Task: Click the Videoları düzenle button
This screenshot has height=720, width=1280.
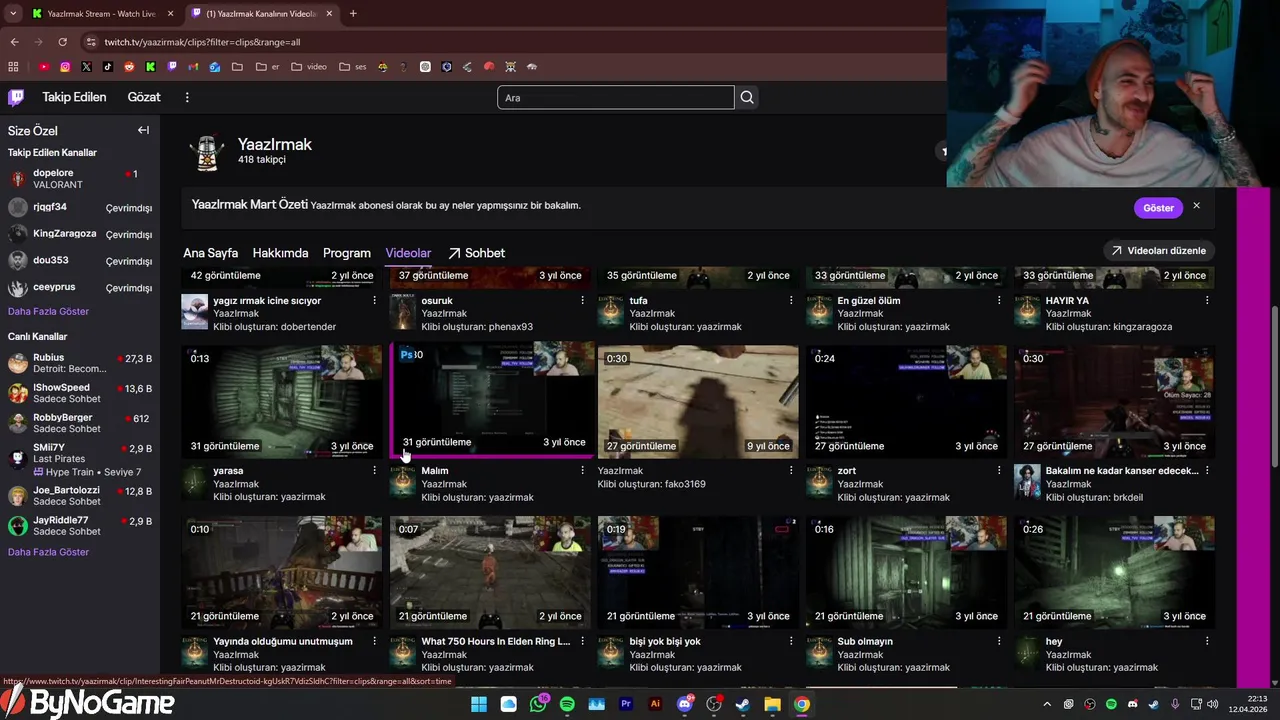Action: click(1158, 250)
